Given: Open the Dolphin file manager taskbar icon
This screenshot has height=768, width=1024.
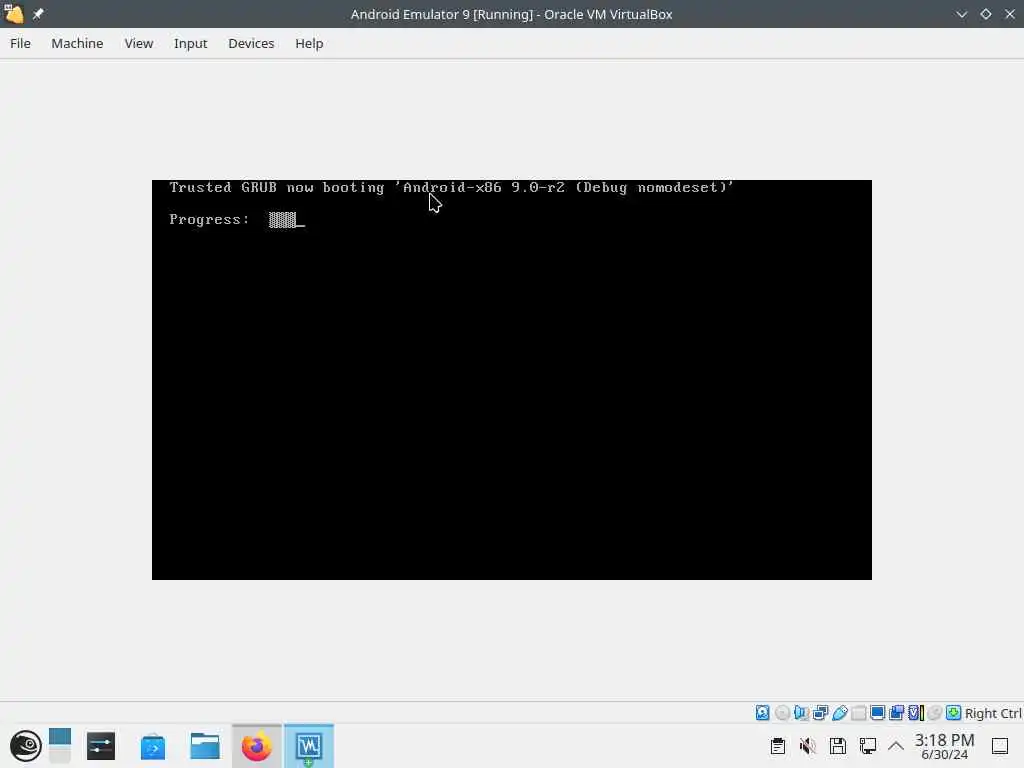Looking at the screenshot, I should tap(204, 746).
